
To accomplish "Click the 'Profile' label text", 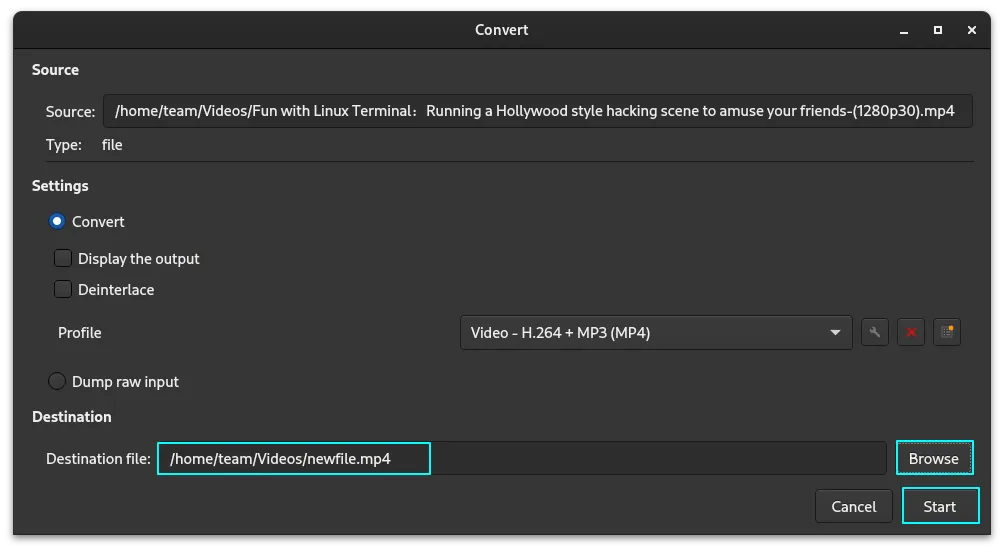I will [79, 333].
